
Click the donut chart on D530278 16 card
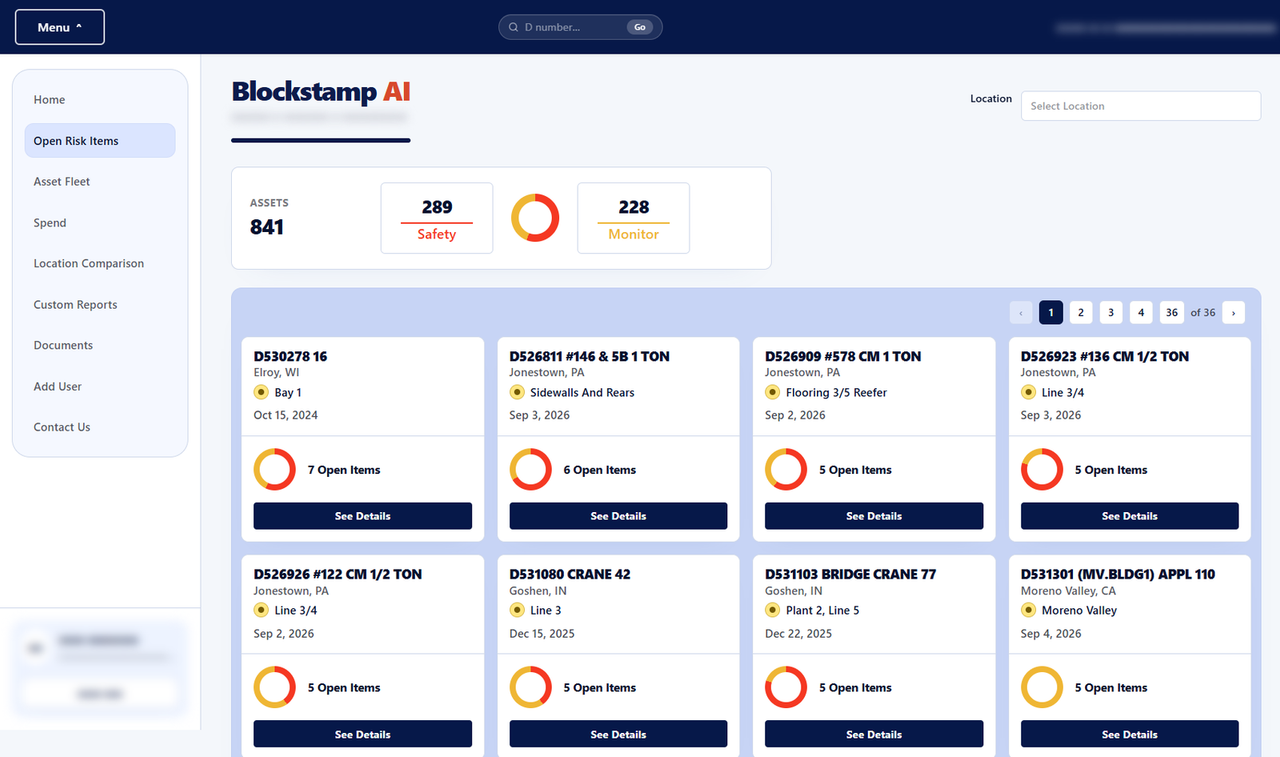(274, 470)
